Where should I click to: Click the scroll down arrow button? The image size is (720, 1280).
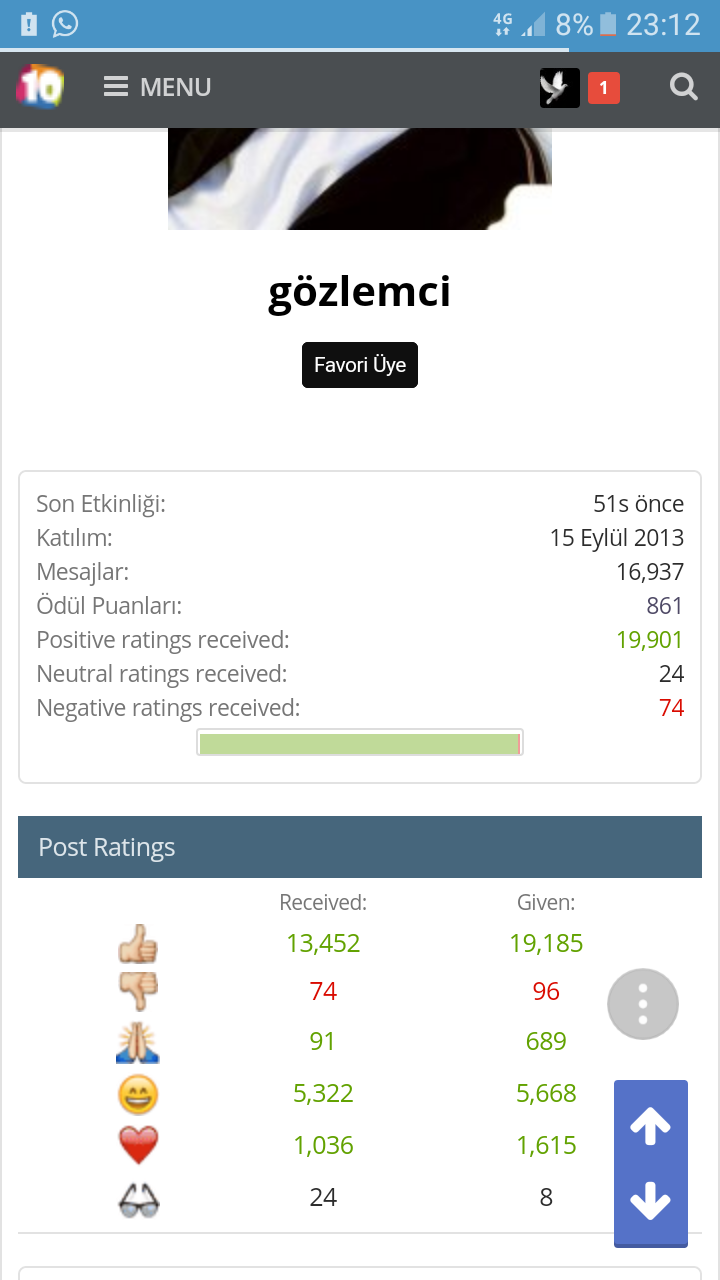tap(650, 1200)
